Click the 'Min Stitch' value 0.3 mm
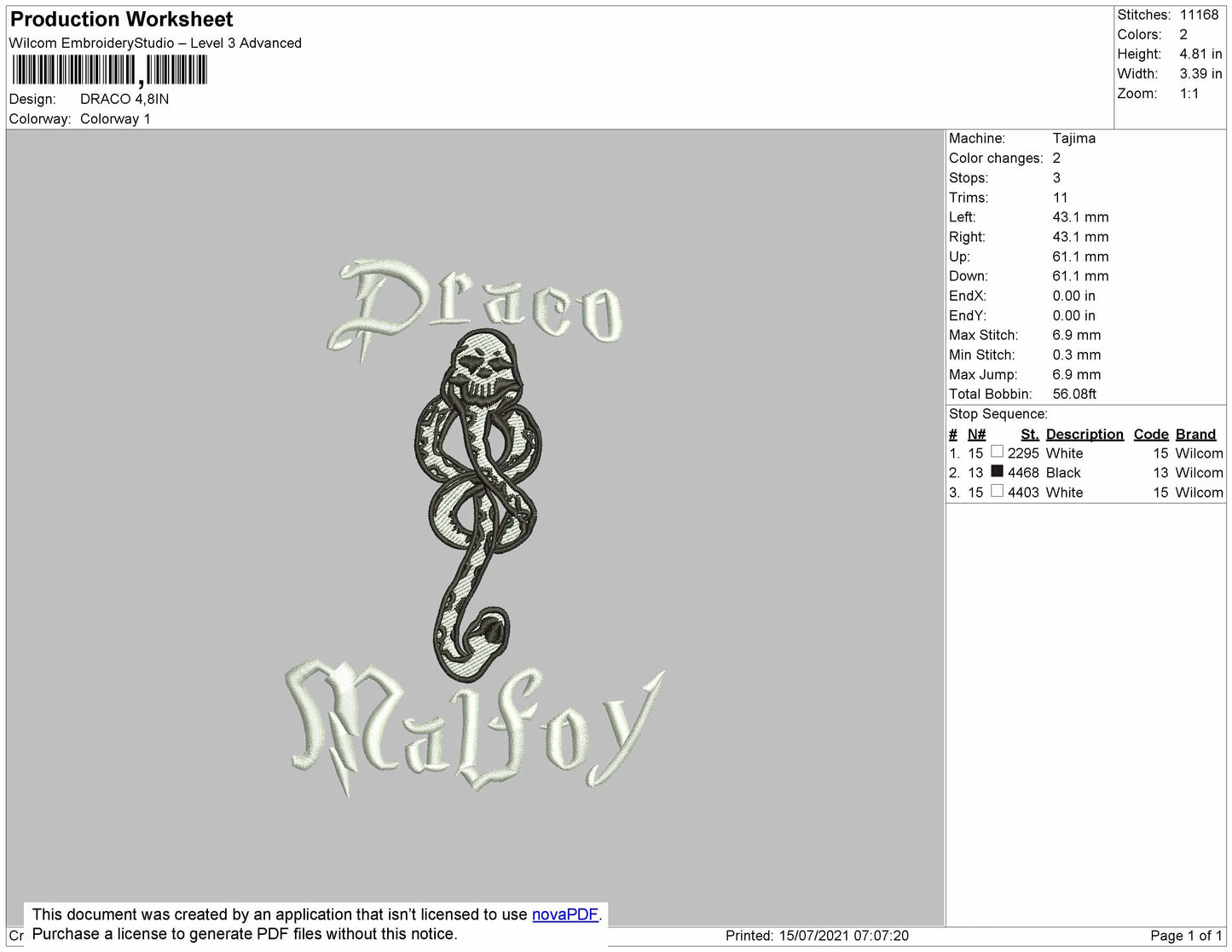Viewport: 1232px width, 952px height. click(x=1077, y=355)
